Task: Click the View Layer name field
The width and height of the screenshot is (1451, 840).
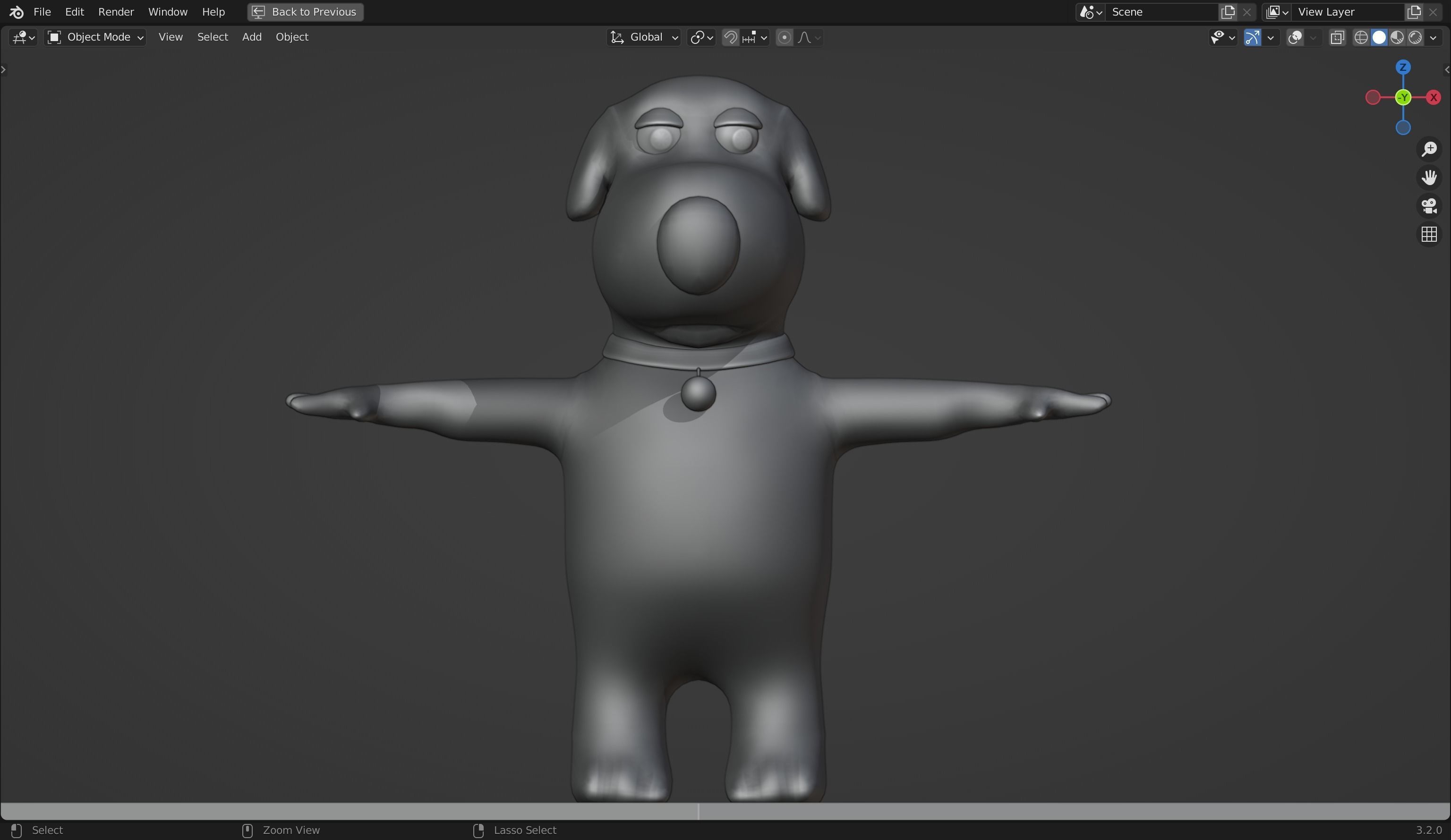Action: point(1348,12)
